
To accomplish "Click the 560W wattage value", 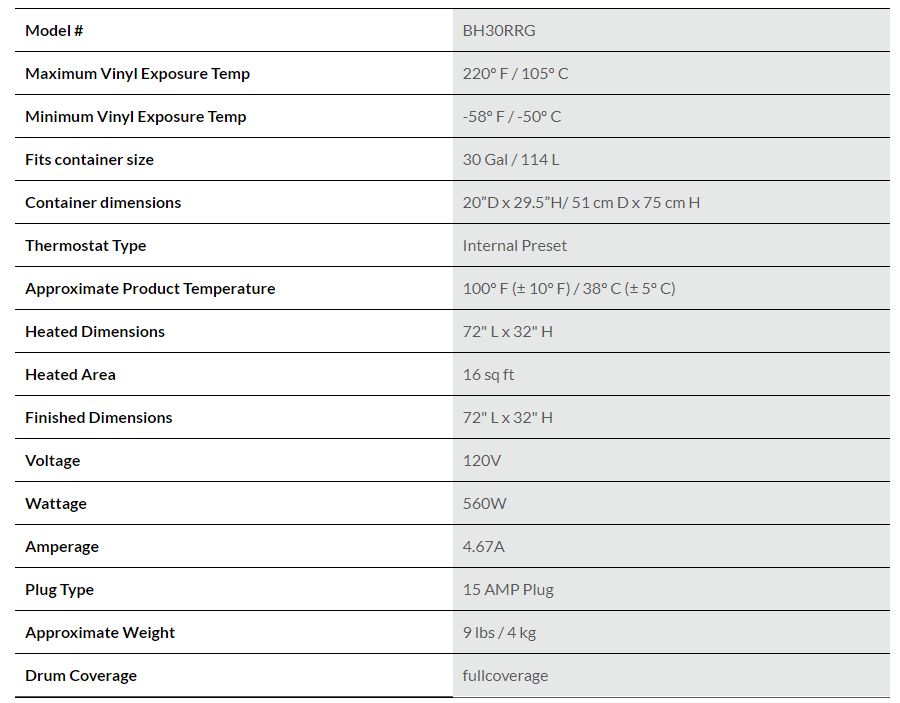I will [x=484, y=504].
